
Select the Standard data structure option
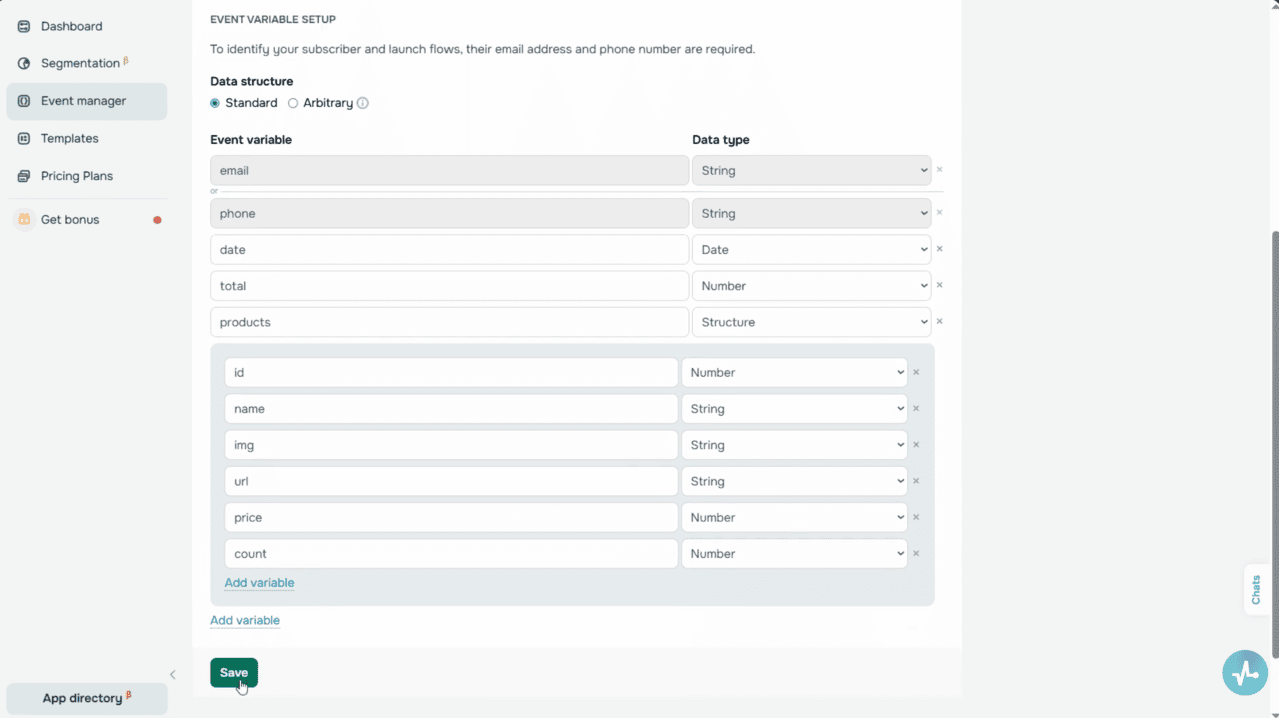click(x=215, y=103)
